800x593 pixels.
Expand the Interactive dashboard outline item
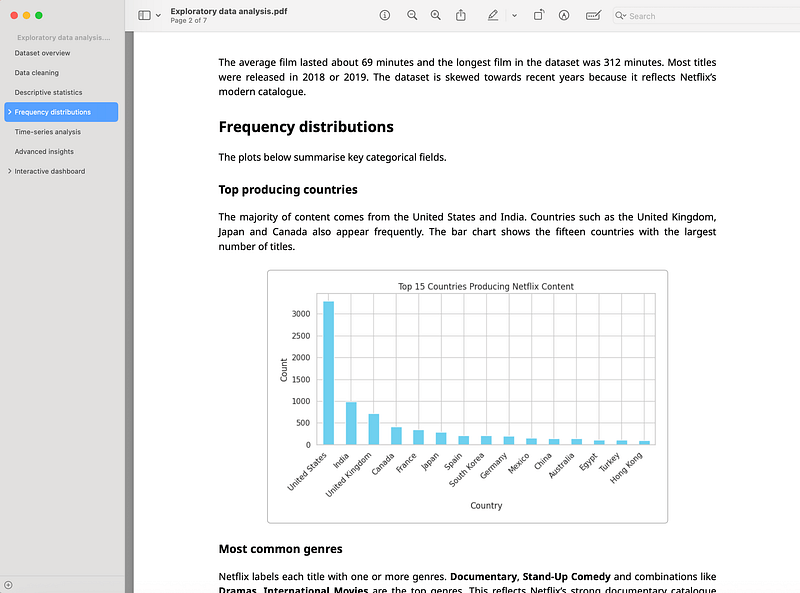pos(10,171)
